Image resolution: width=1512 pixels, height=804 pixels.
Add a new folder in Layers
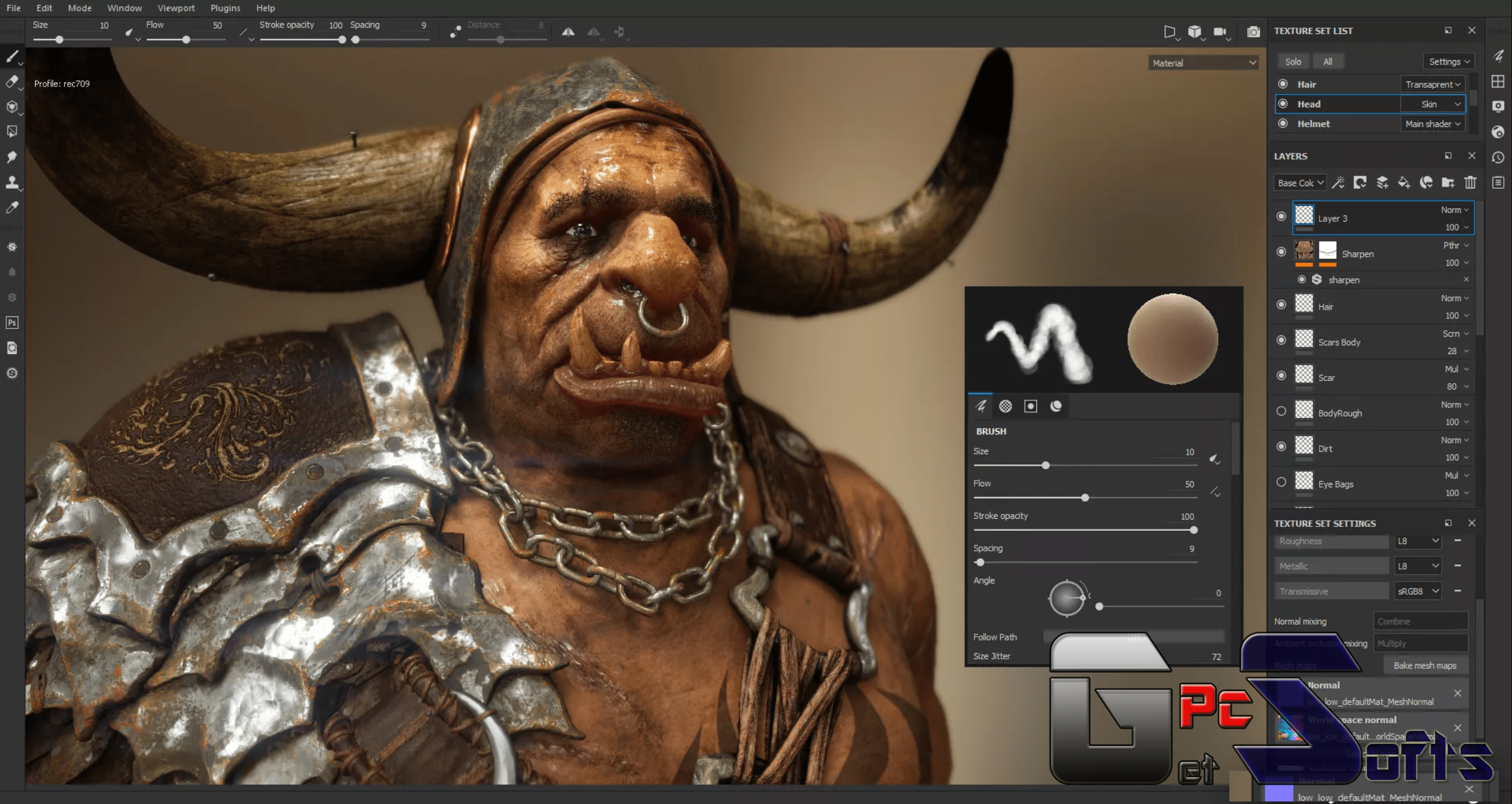tap(1448, 182)
